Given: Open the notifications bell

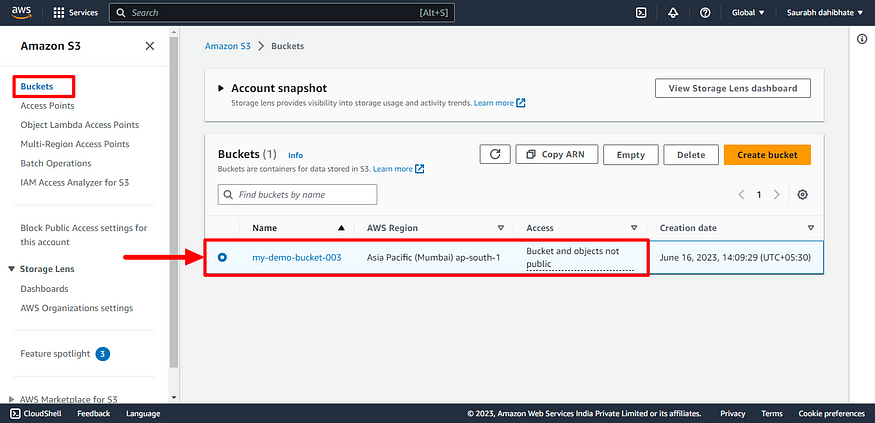Looking at the screenshot, I should (673, 13).
